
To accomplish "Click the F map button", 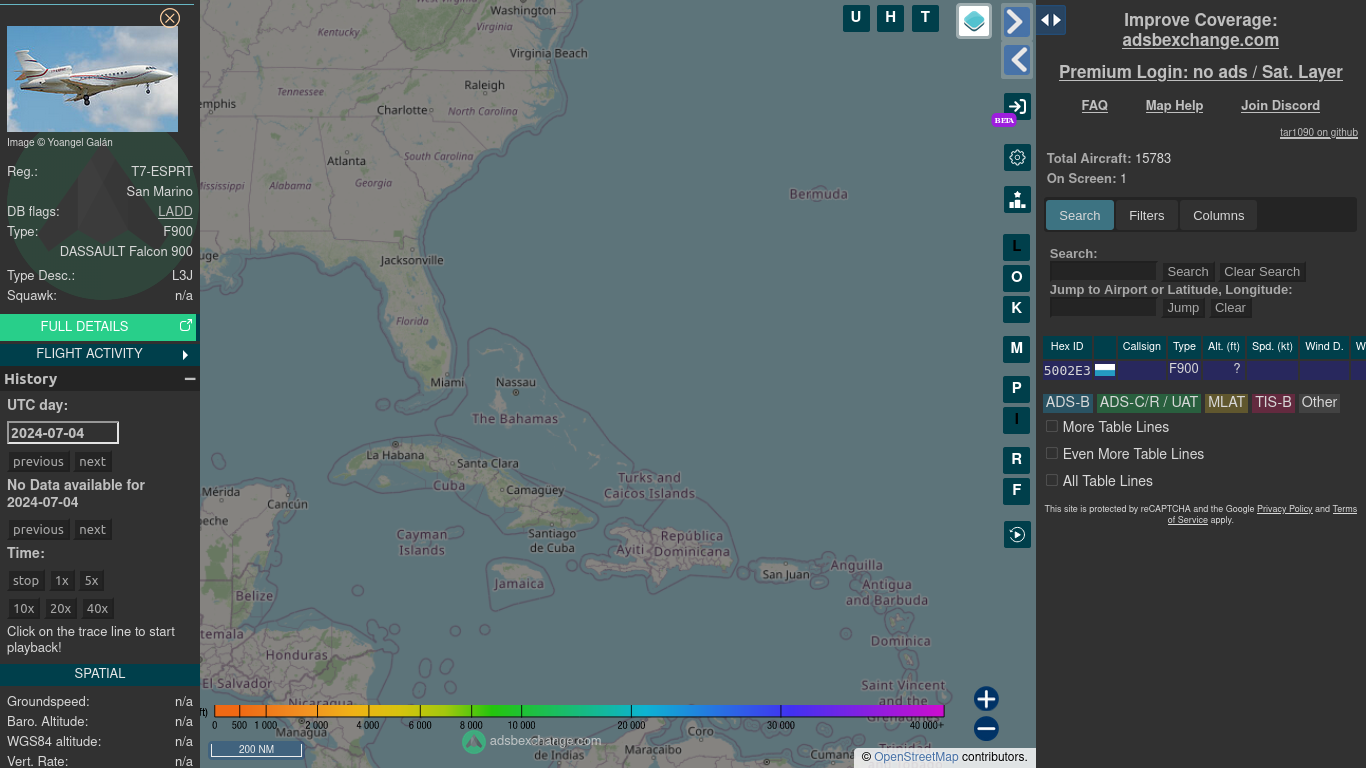I will (x=1016, y=491).
